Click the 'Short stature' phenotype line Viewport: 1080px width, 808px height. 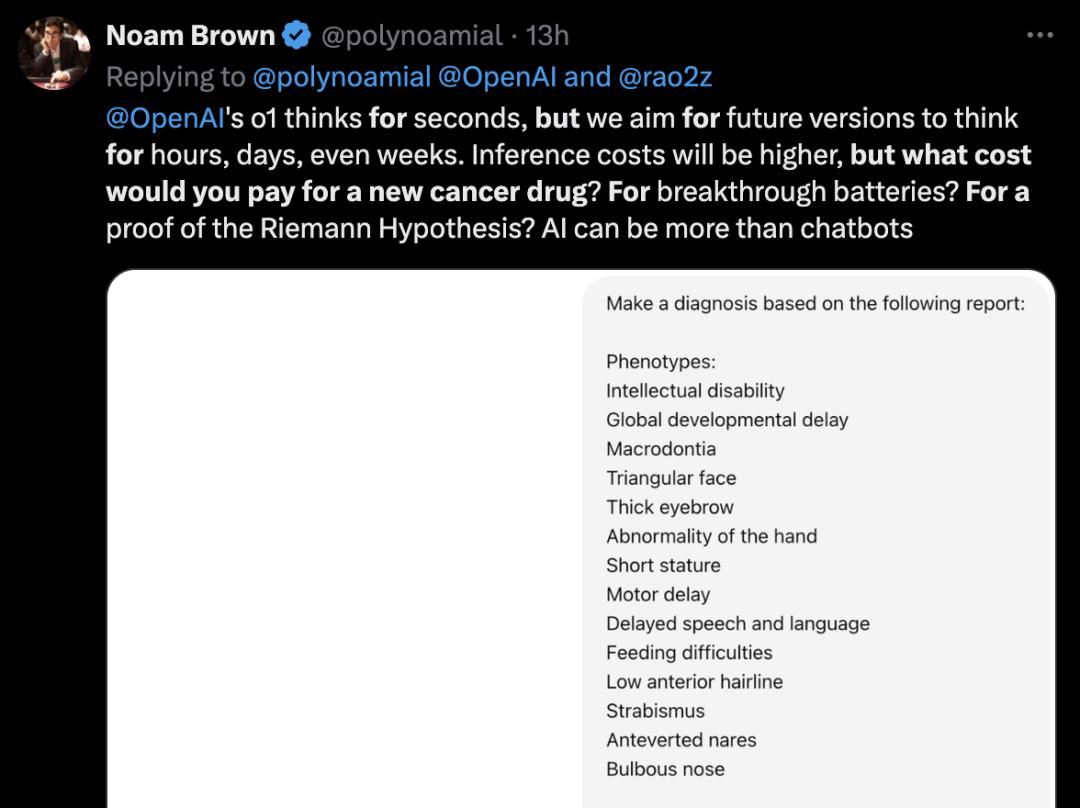663,565
